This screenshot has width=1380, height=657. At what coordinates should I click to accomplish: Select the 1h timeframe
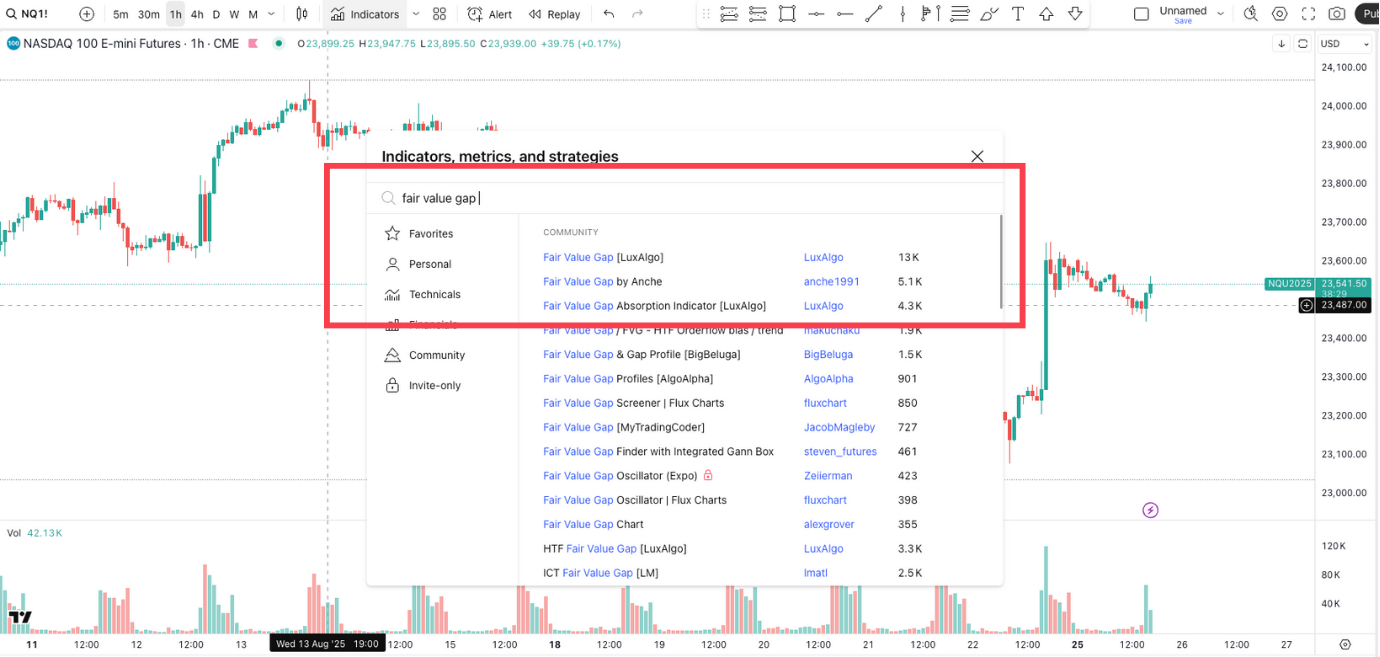coord(175,14)
